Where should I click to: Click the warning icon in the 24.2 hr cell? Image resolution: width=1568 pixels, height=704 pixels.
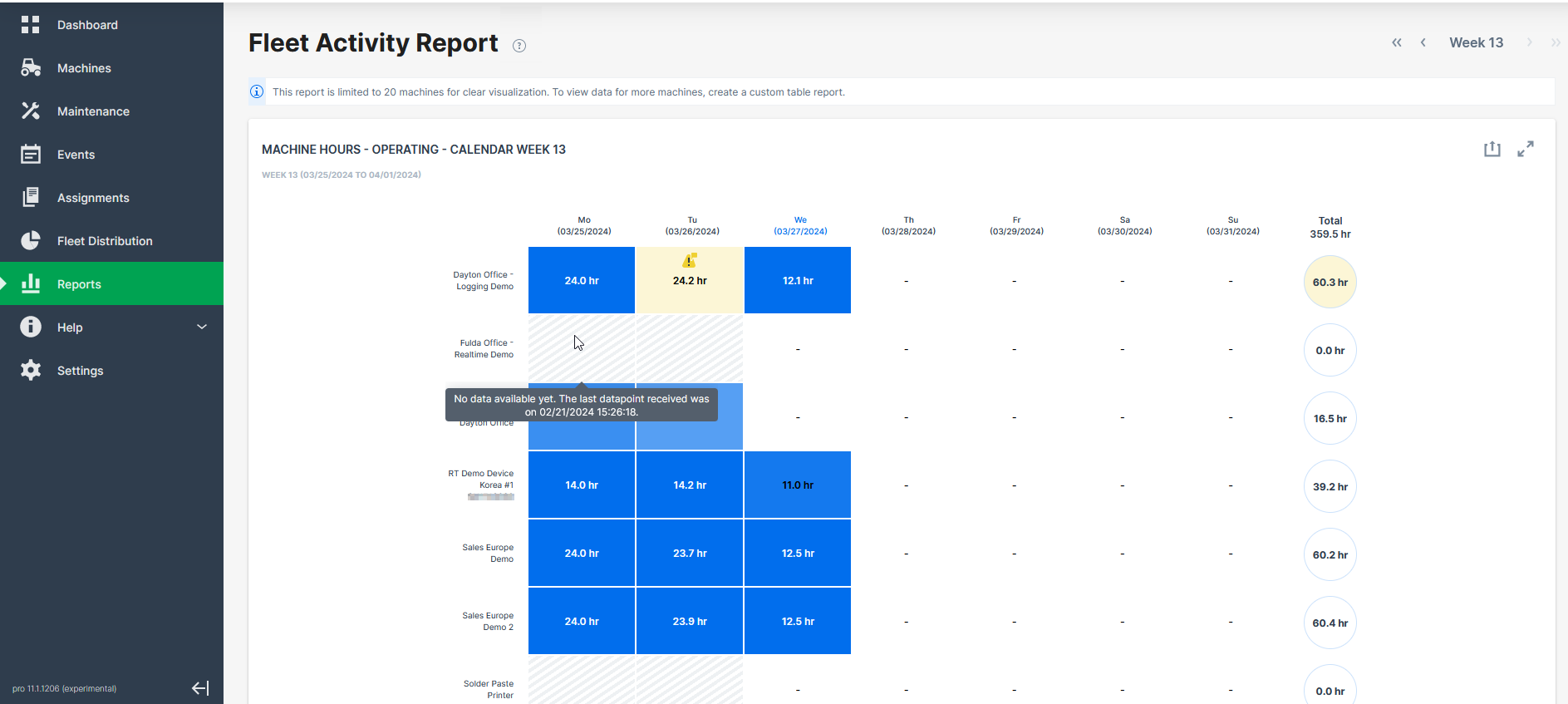pyautogui.click(x=689, y=261)
